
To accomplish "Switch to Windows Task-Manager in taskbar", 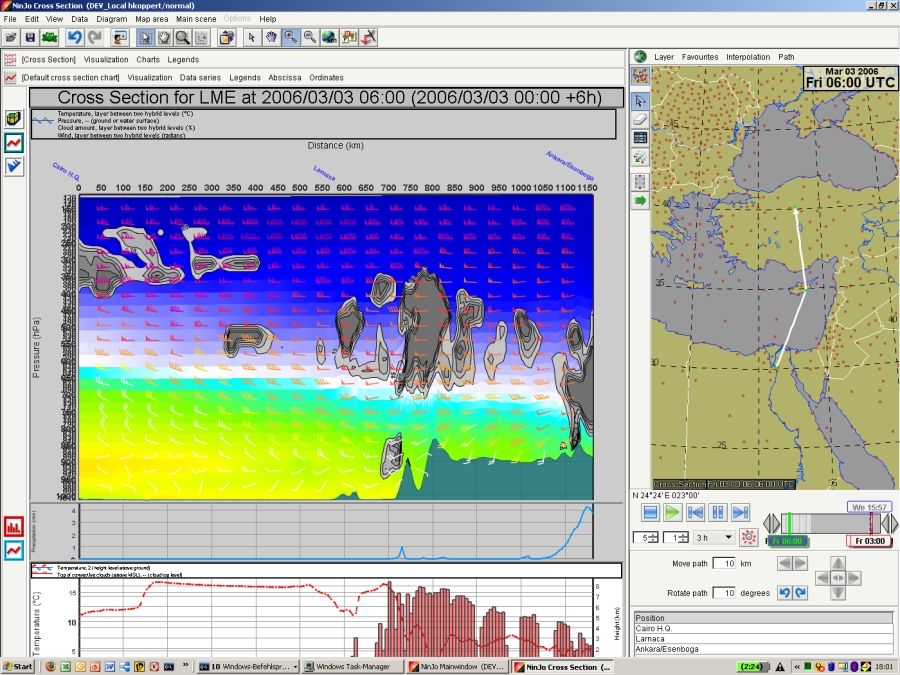I will (353, 666).
